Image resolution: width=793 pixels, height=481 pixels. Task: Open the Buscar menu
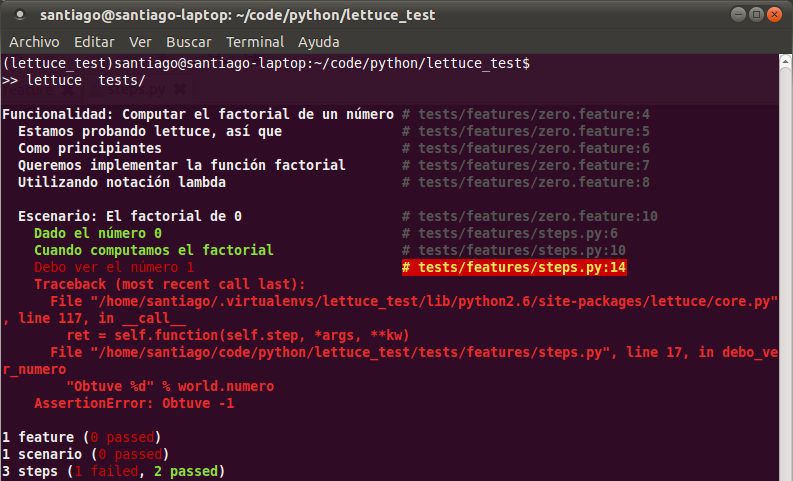pyautogui.click(x=188, y=42)
